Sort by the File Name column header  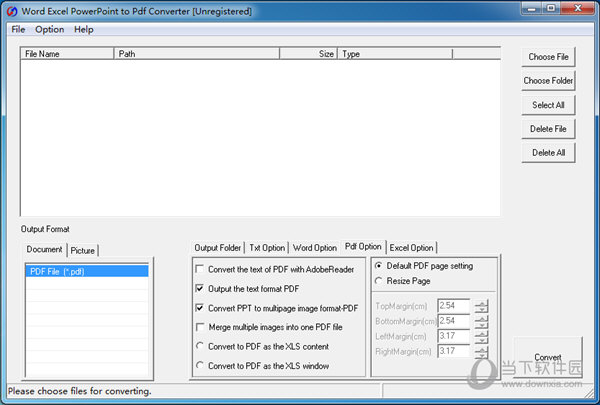pyautogui.click(x=67, y=54)
